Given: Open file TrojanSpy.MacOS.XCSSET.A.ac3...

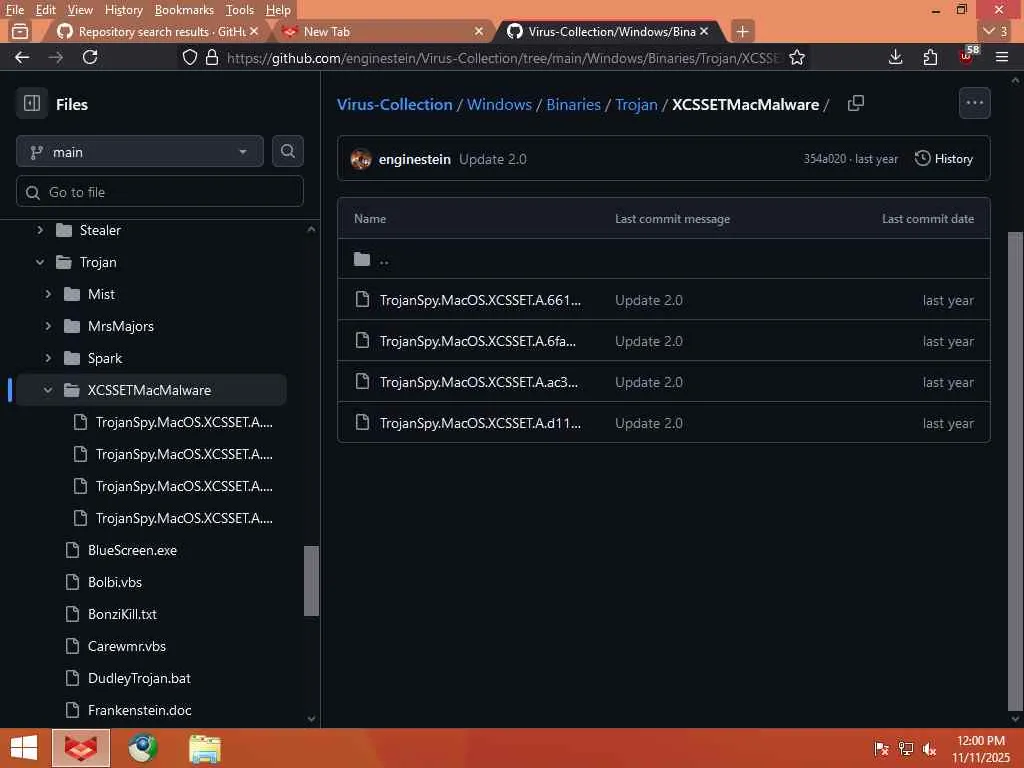Looking at the screenshot, I should (479, 383).
